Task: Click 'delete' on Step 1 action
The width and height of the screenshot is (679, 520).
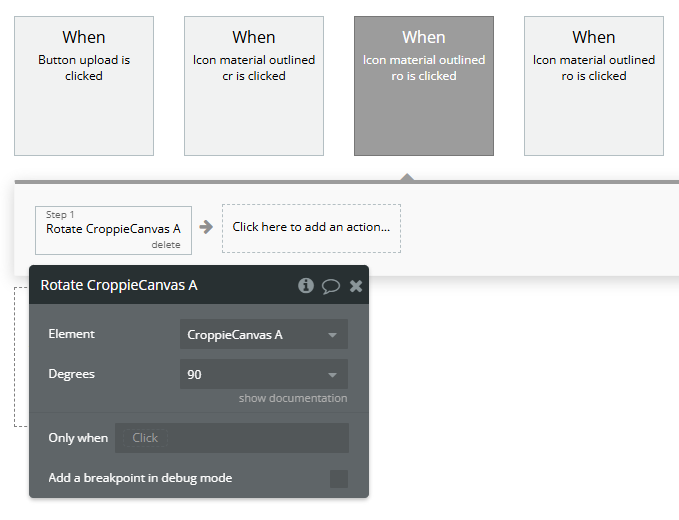Action: pyautogui.click(x=166, y=245)
